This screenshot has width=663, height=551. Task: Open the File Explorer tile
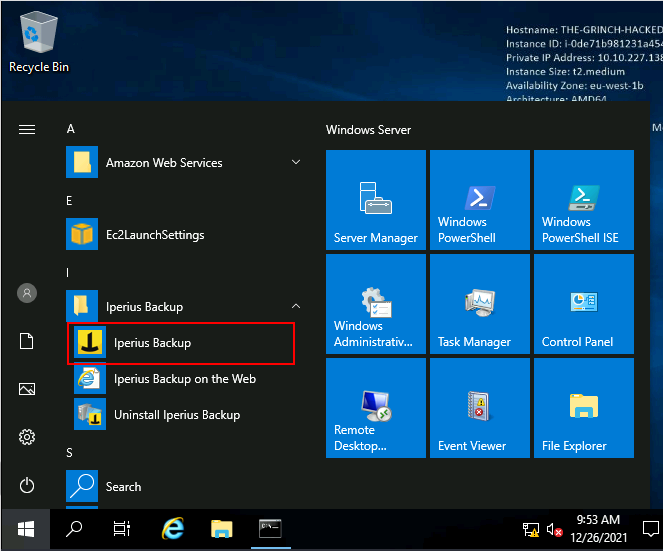pos(584,408)
